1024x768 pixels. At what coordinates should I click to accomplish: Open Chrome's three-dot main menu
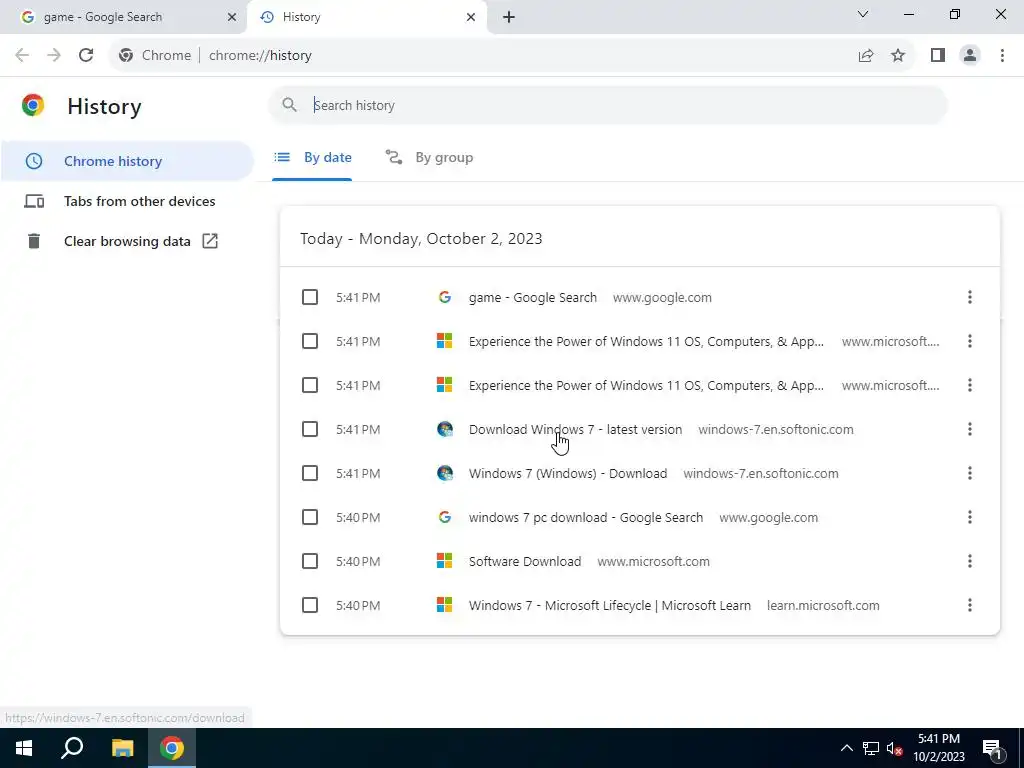(x=1002, y=56)
